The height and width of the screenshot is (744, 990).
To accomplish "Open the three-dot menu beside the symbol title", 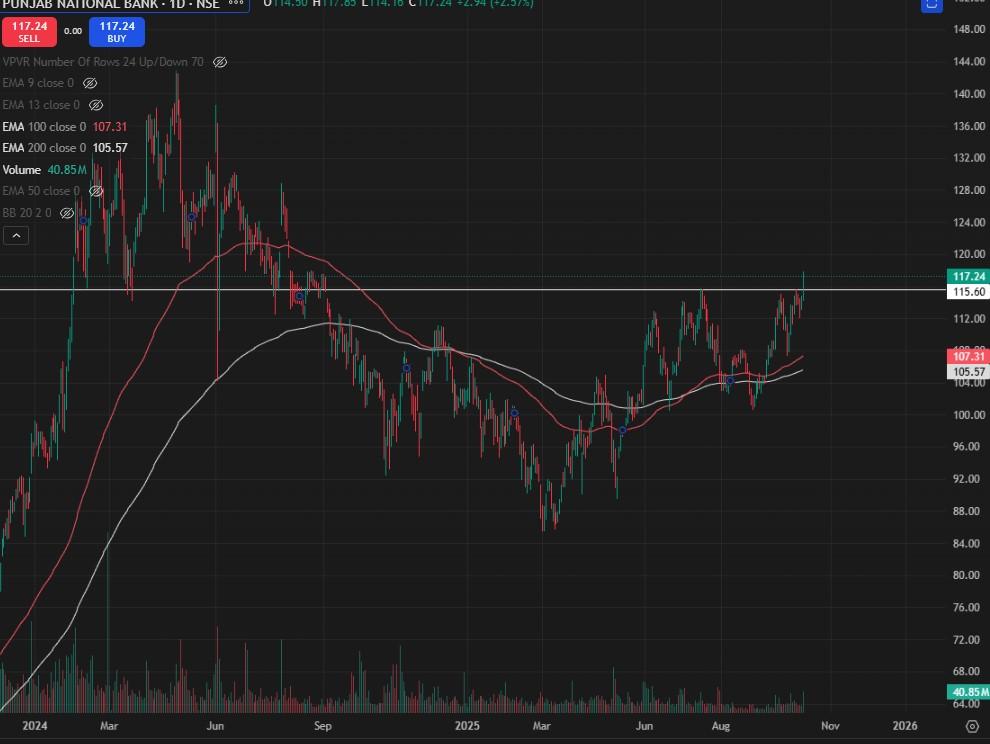I will [x=236, y=3].
